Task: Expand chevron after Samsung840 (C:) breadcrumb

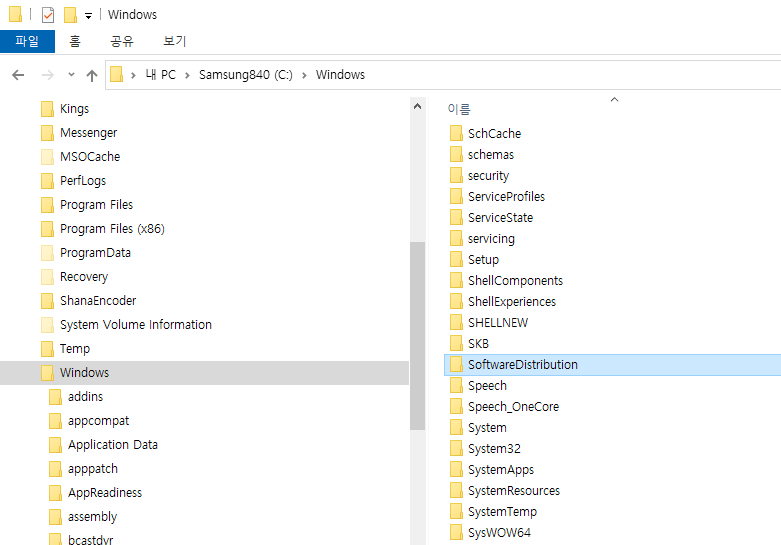Action: [304, 75]
